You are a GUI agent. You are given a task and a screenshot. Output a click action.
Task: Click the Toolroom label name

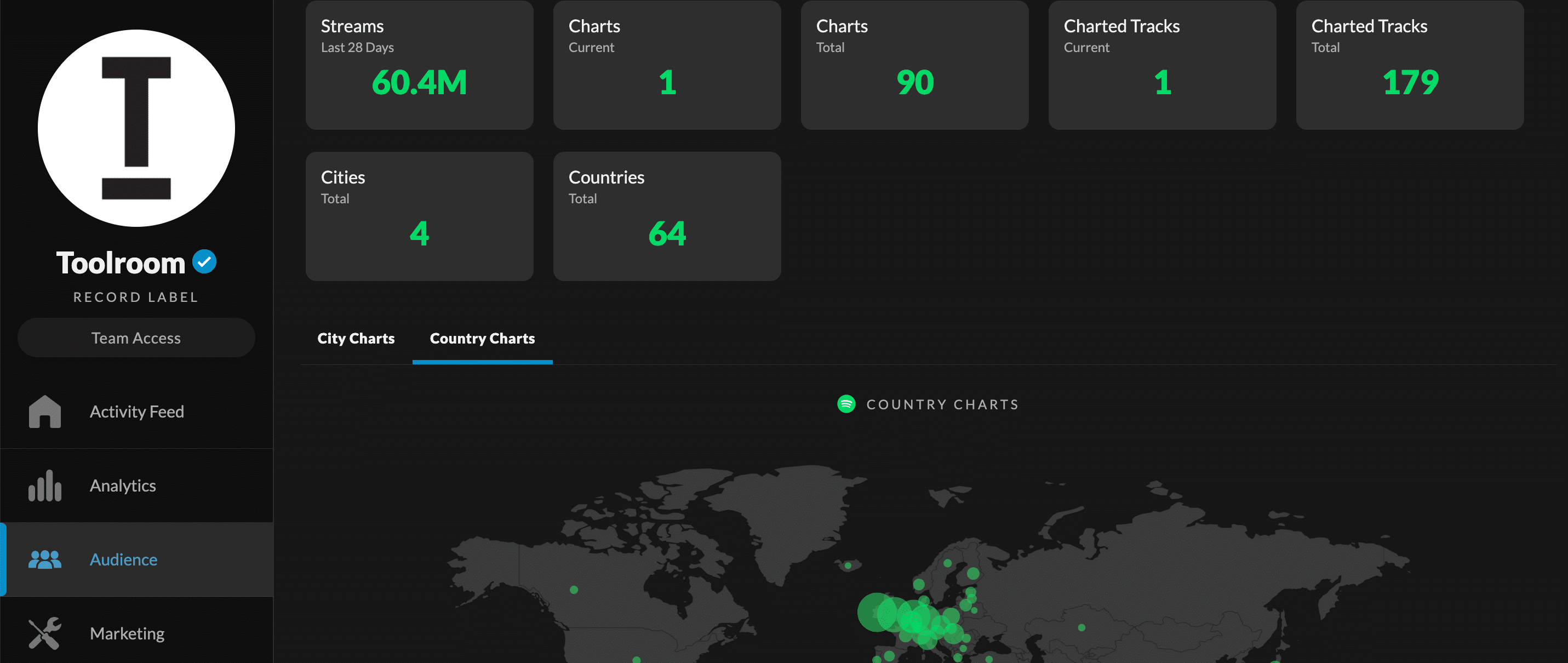[x=121, y=262]
